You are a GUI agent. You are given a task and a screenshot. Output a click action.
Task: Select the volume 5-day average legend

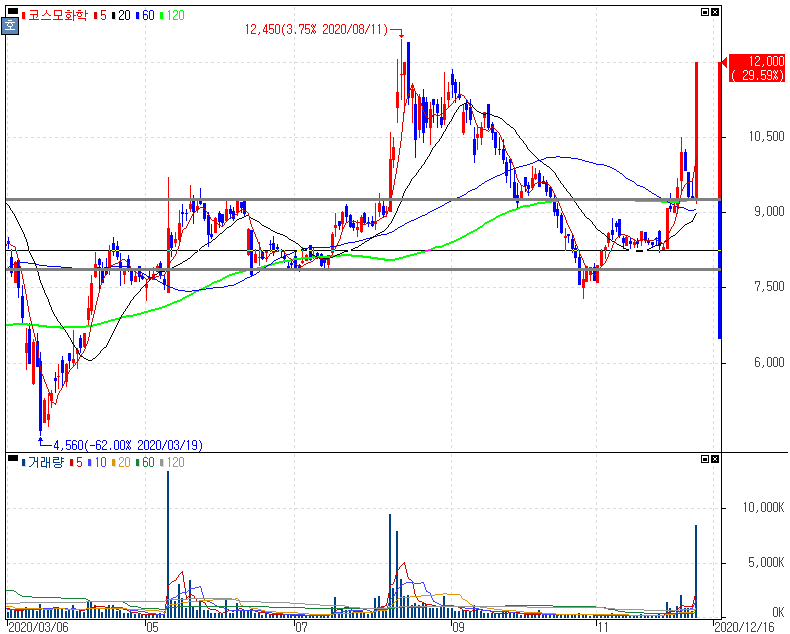coord(76,462)
